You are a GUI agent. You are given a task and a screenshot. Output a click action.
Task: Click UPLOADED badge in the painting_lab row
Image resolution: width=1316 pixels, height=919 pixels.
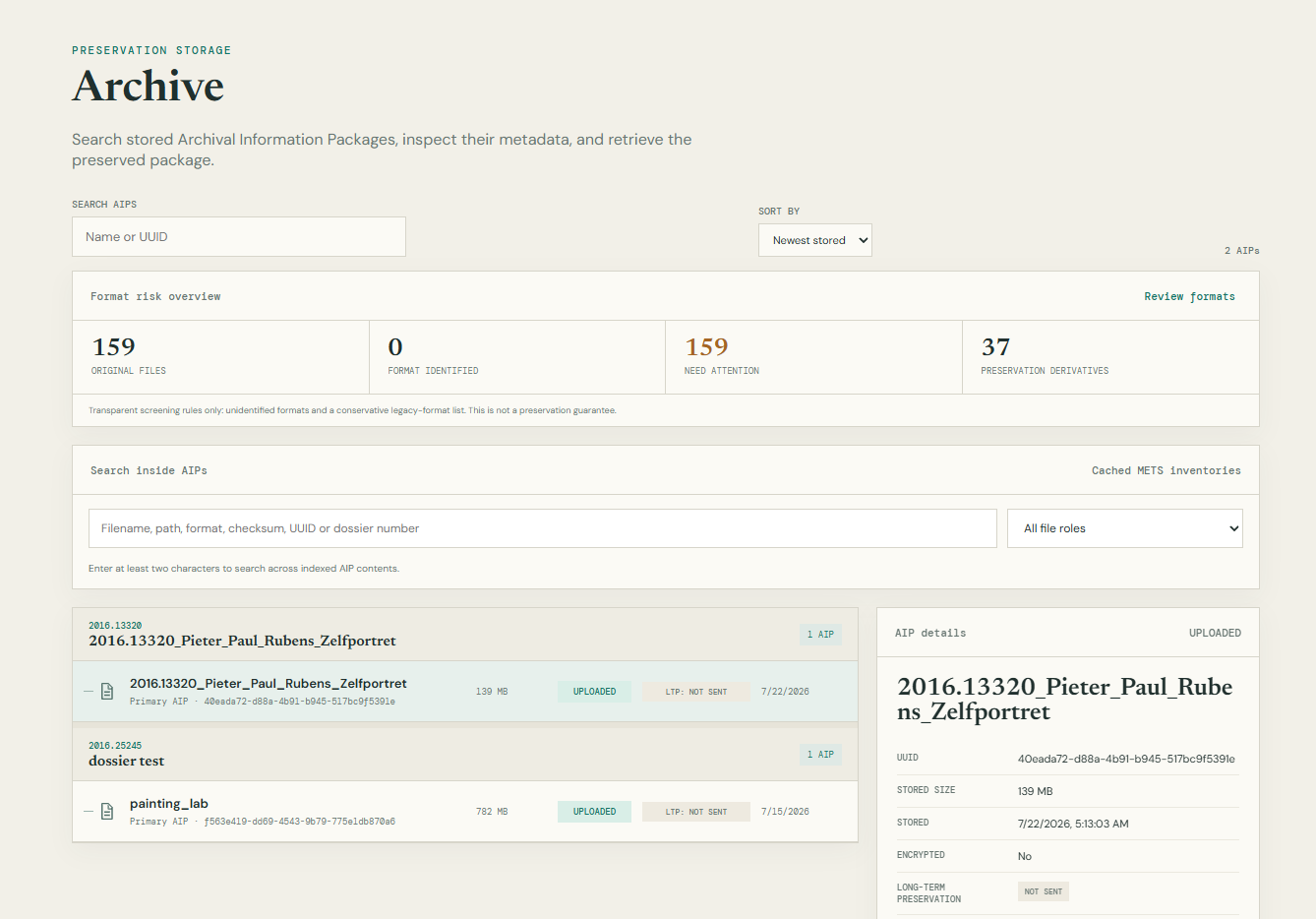[x=594, y=812]
